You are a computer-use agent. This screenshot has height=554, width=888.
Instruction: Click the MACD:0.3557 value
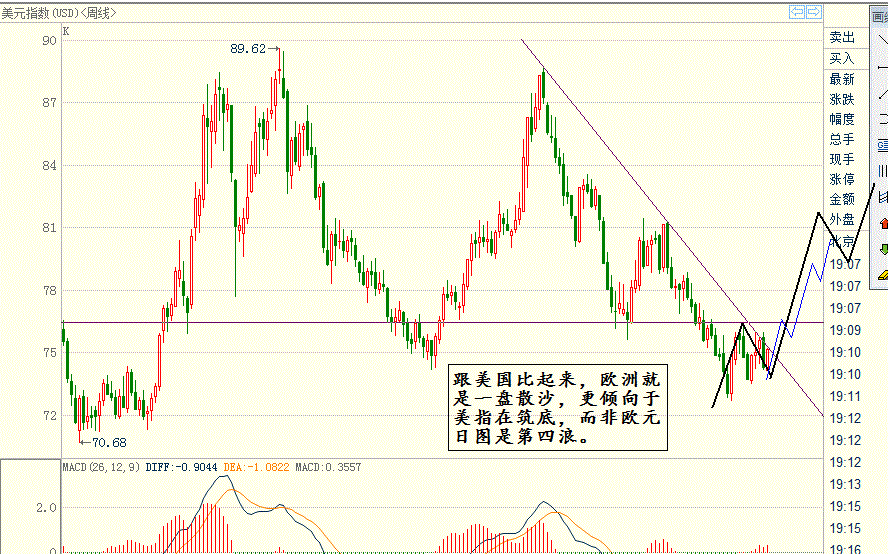coord(328,467)
